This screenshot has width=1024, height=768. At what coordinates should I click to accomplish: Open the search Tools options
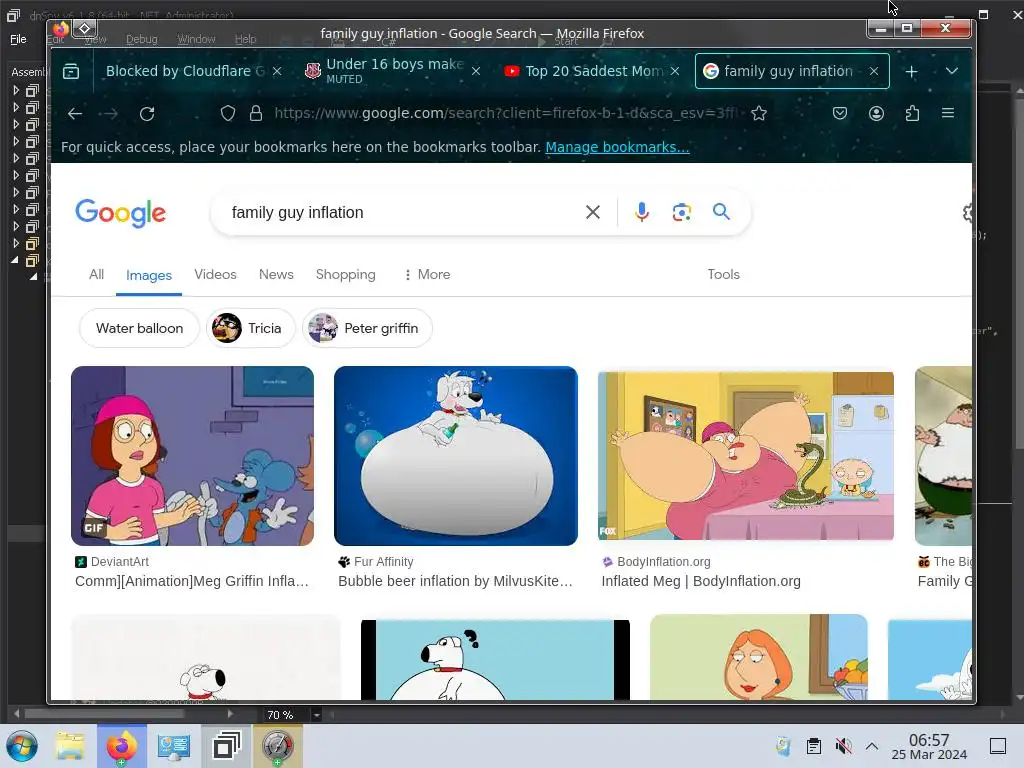click(x=724, y=275)
